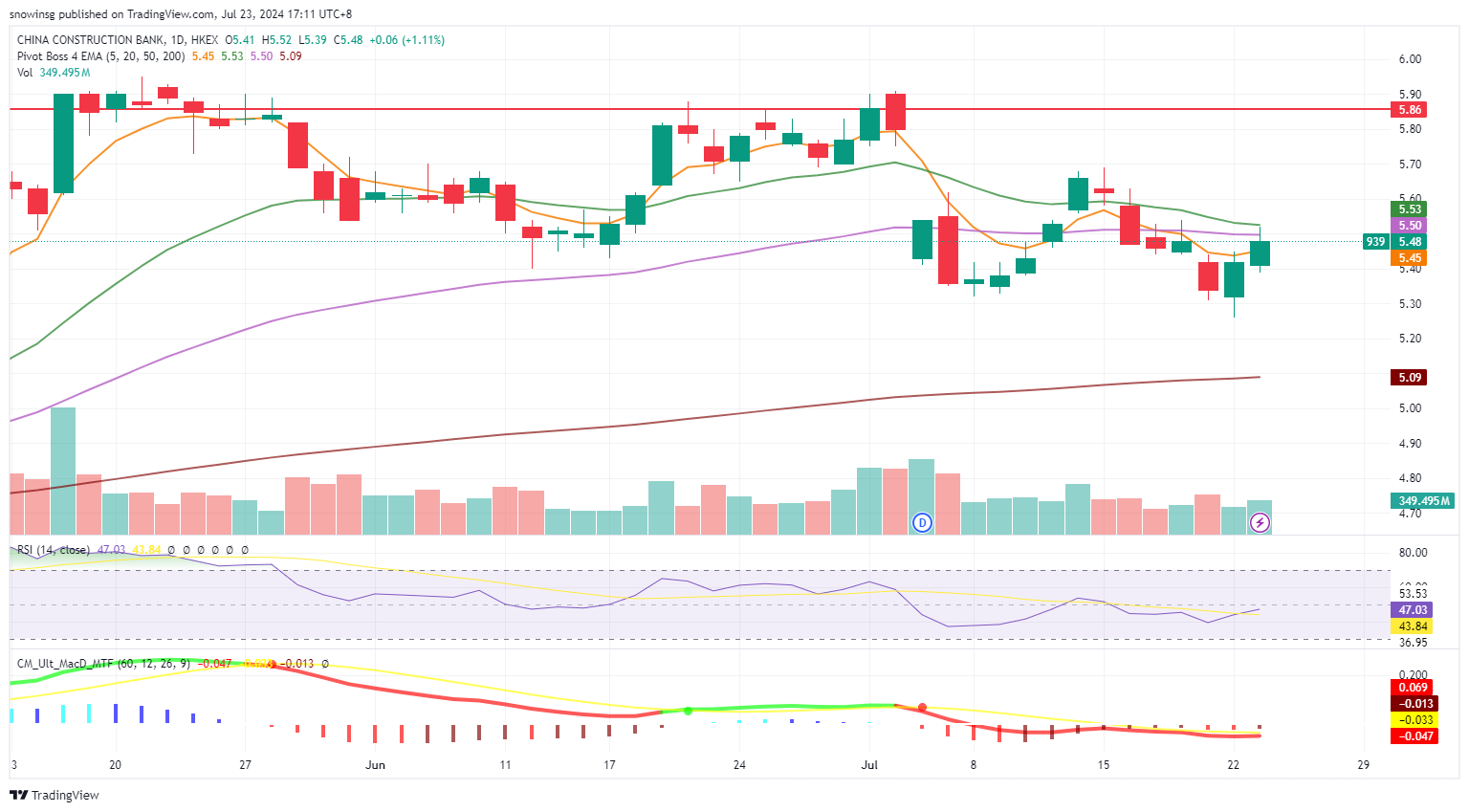Click the dark red 5.09 EMA axis label
Image resolution: width=1469 pixels, height=812 pixels.
[x=1410, y=378]
